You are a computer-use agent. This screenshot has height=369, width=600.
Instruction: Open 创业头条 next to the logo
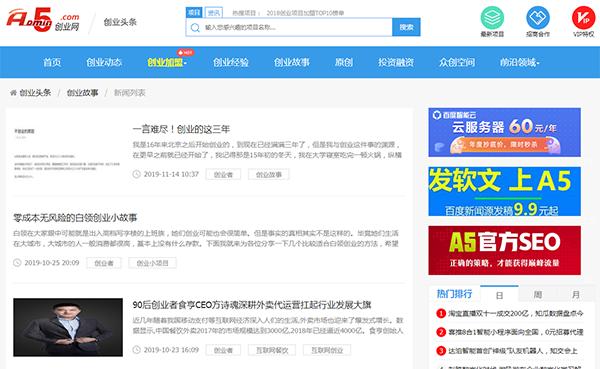coord(120,22)
